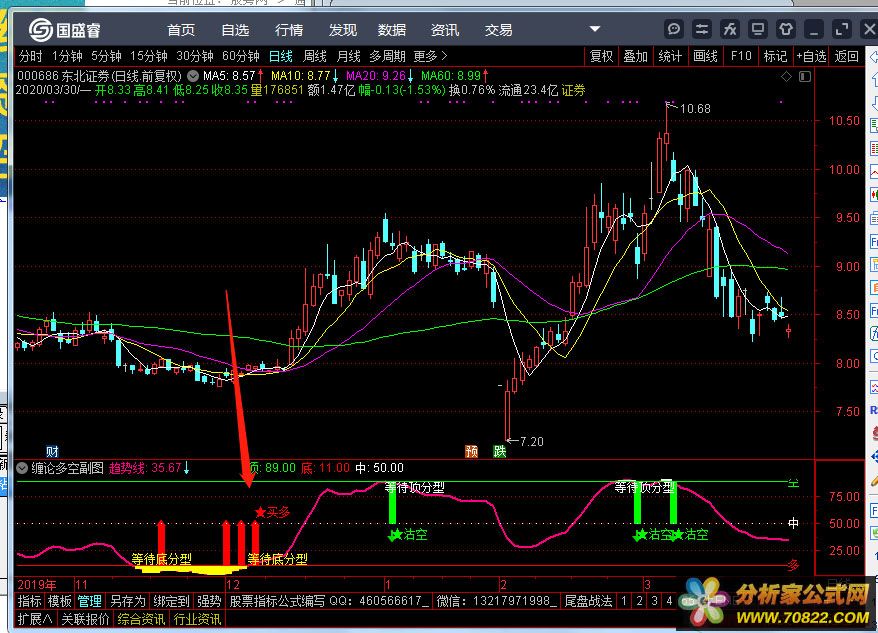Image resolution: width=878 pixels, height=633 pixels.
Task: Switch to 日线 daily chart period
Action: pyautogui.click(x=281, y=56)
